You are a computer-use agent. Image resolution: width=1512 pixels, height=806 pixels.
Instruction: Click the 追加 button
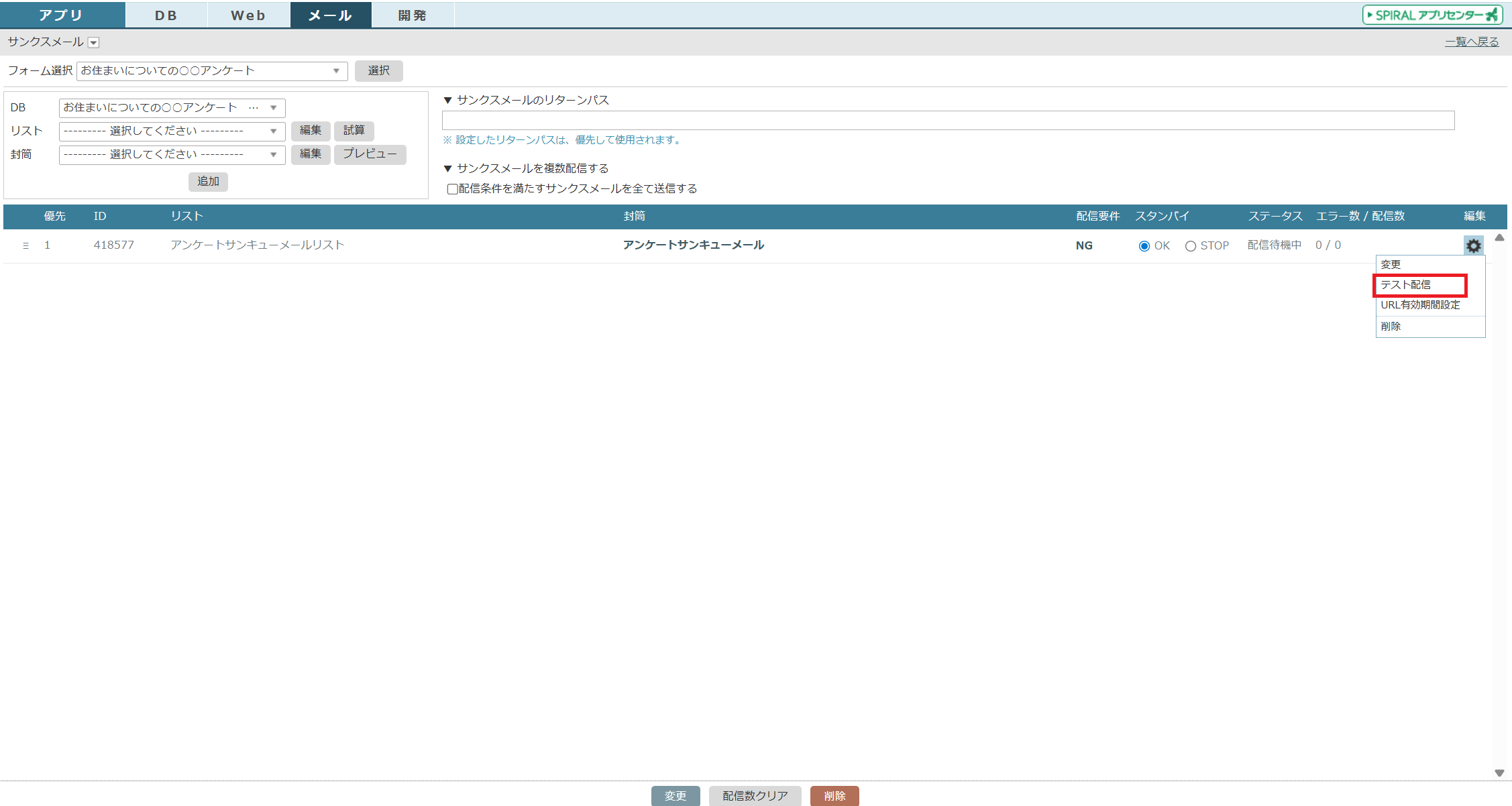(x=208, y=182)
